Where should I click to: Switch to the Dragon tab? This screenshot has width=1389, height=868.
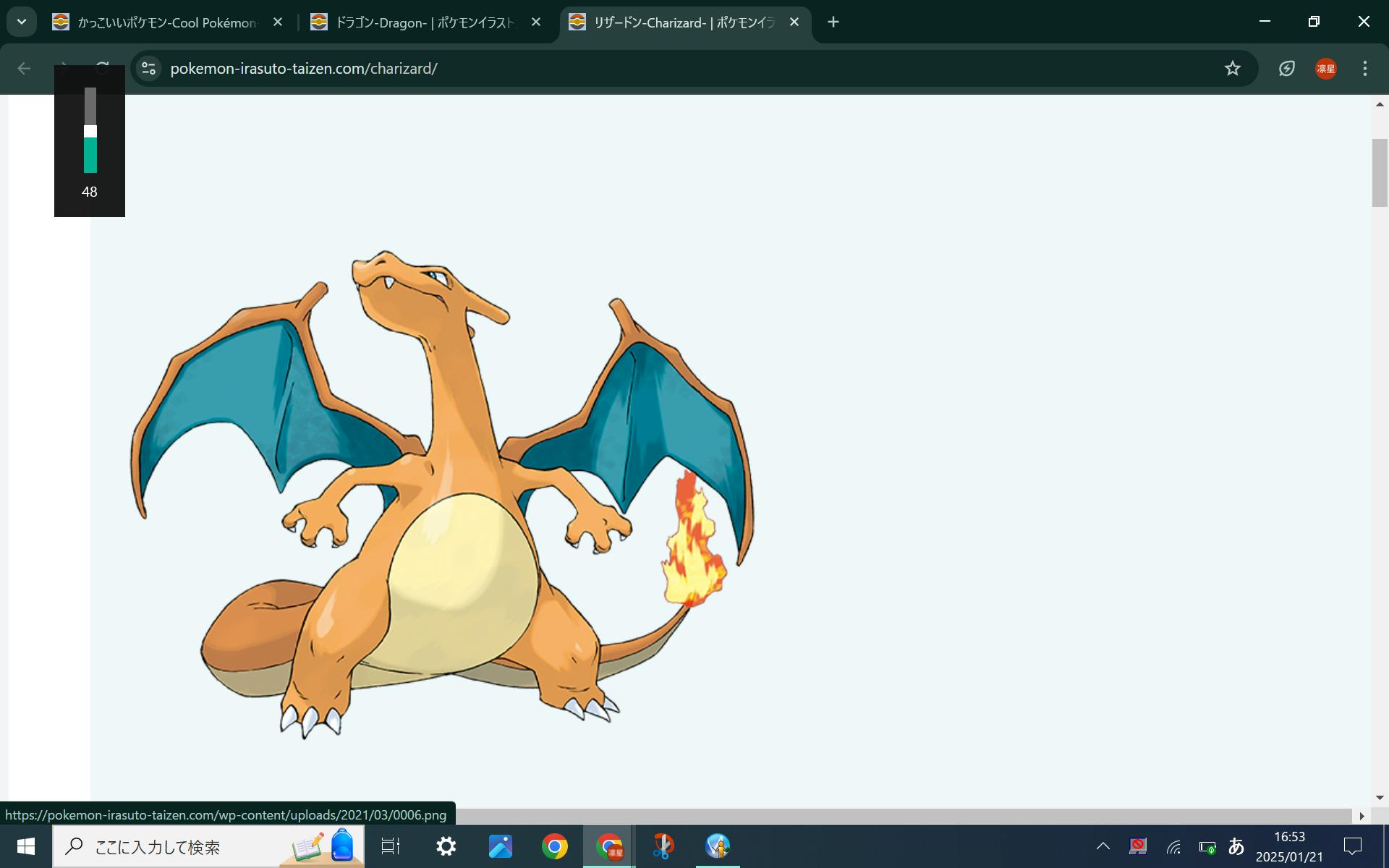tap(423, 22)
